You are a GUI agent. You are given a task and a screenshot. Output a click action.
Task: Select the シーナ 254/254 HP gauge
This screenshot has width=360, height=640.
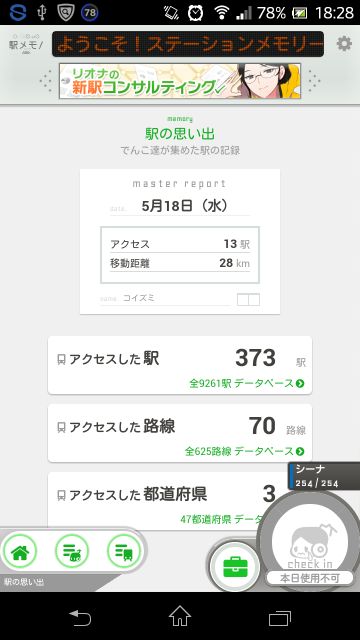324,476
